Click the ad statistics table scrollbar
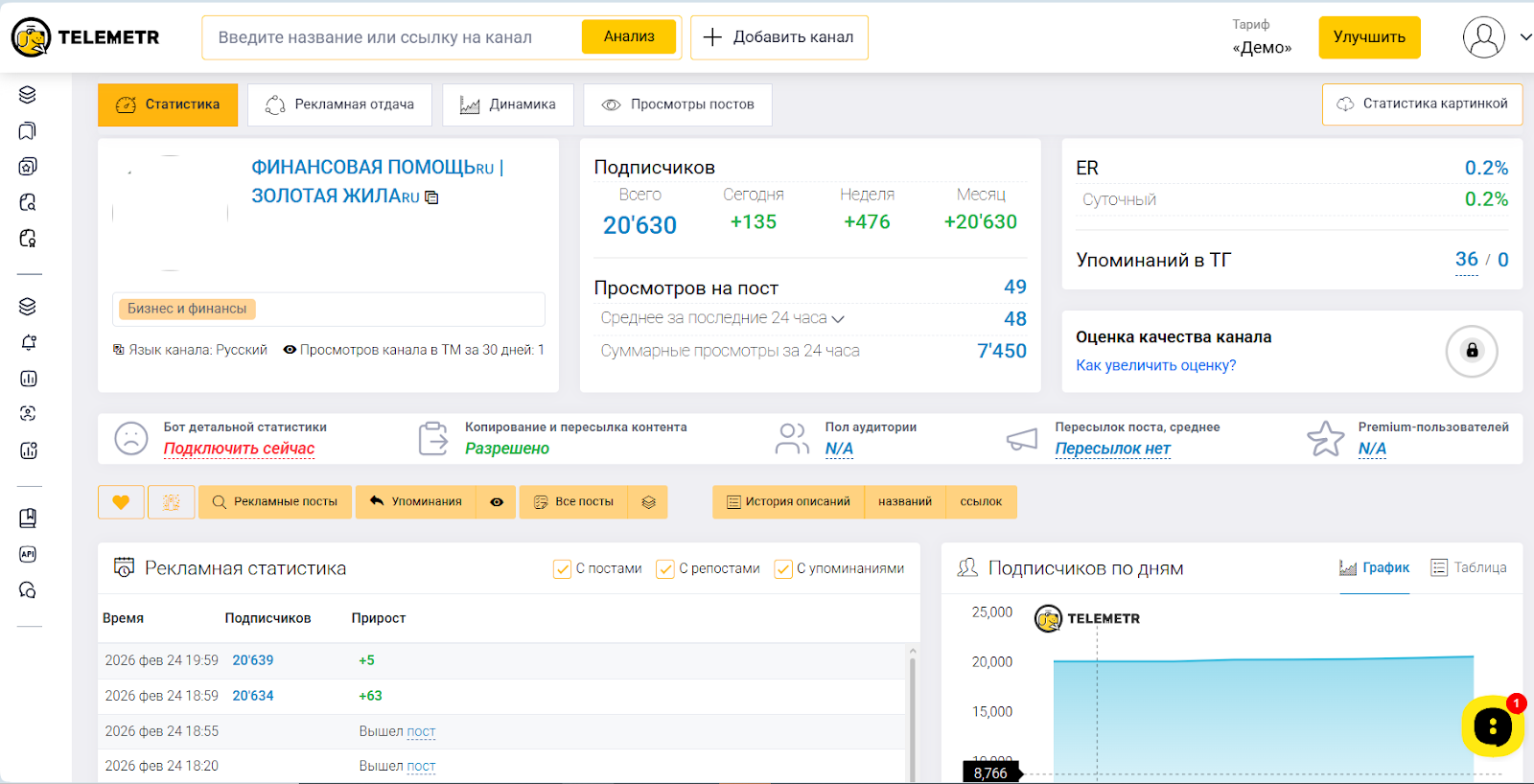Image resolution: width=1534 pixels, height=784 pixels. pos(912,709)
